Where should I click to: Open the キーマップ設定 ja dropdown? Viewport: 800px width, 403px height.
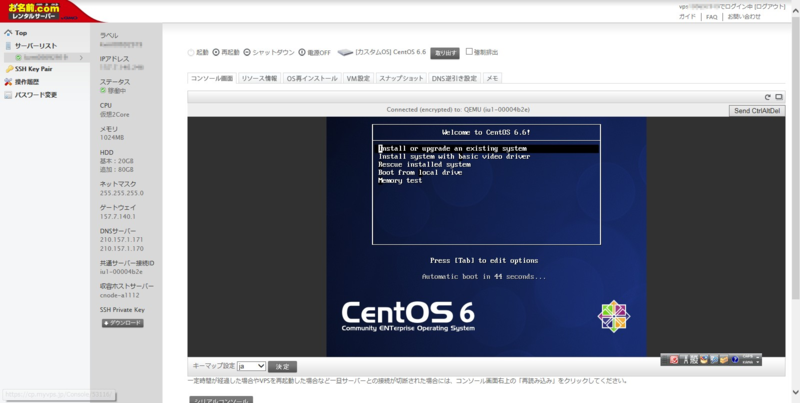click(x=252, y=366)
